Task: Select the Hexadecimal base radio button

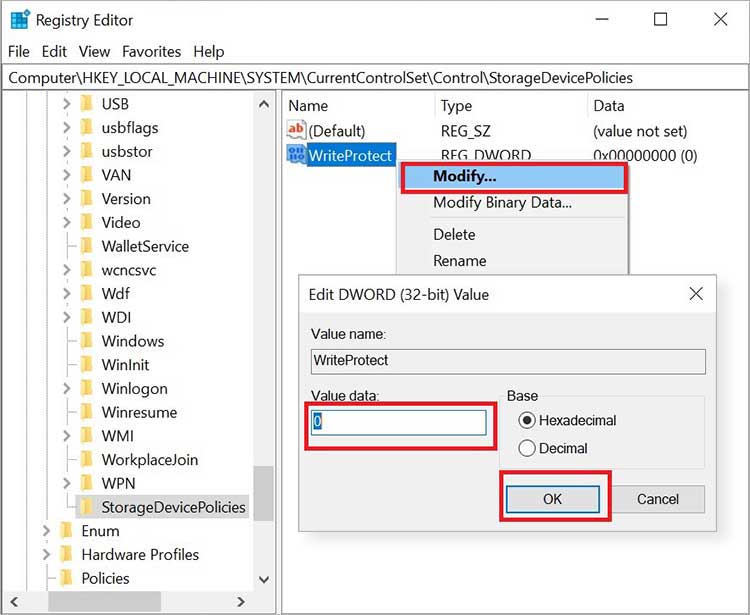Action: tap(527, 420)
